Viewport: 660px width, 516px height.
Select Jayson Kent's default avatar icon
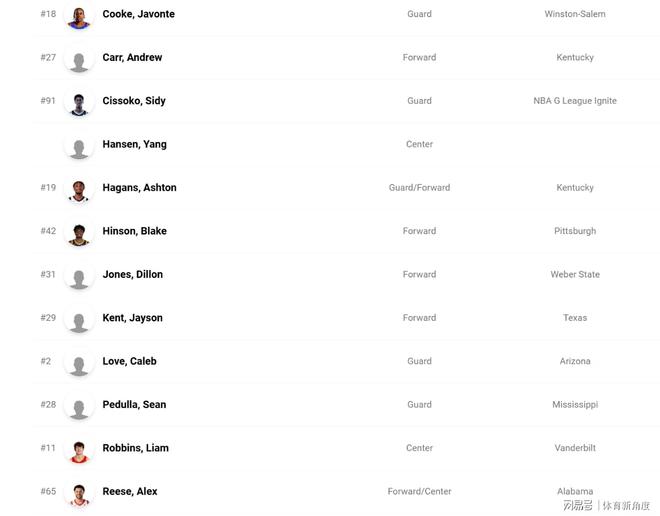click(79, 318)
